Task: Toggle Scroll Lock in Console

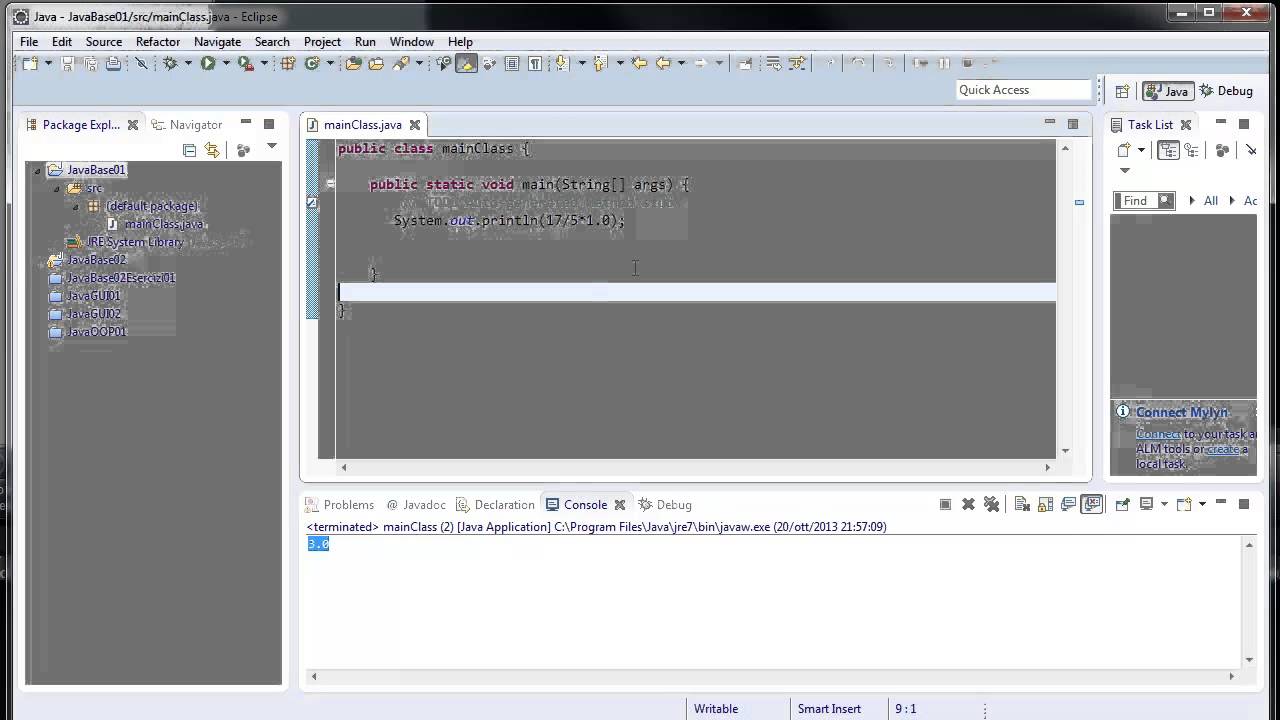Action: click(x=1045, y=504)
